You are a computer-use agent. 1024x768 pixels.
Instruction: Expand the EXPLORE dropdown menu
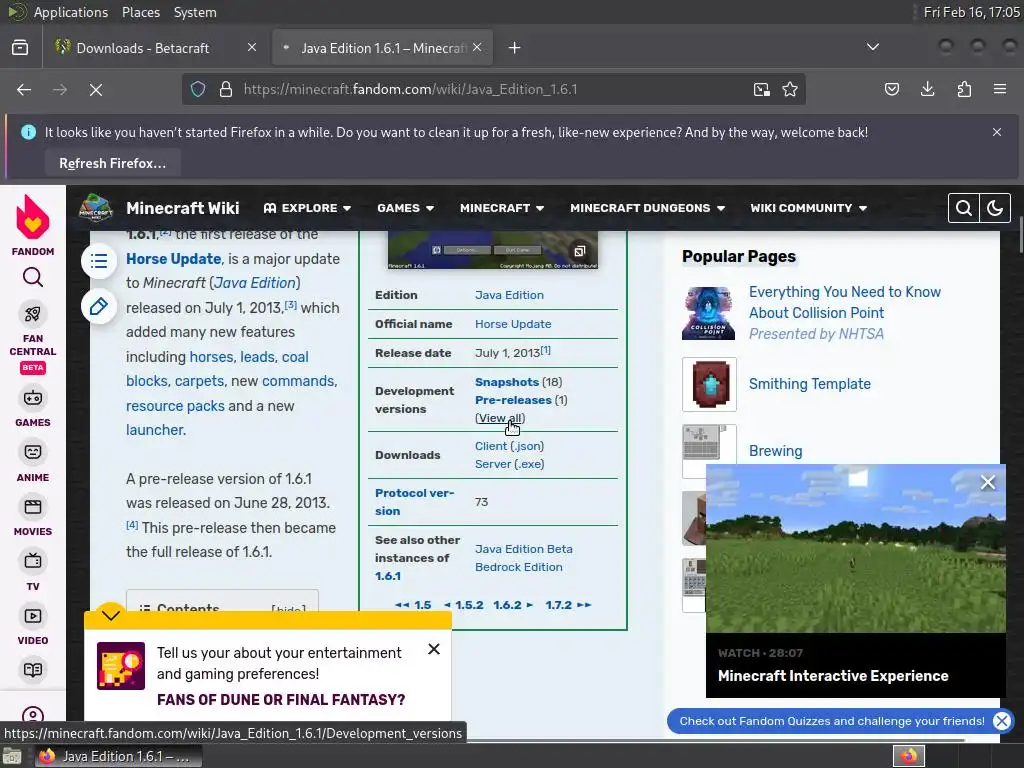tap(307, 208)
